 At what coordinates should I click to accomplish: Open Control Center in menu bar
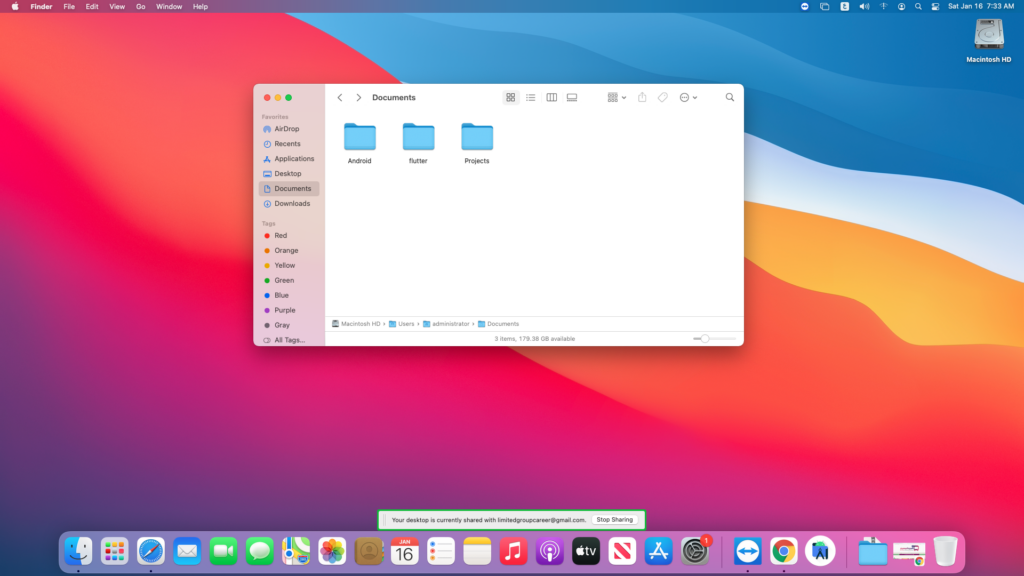pyautogui.click(x=935, y=7)
